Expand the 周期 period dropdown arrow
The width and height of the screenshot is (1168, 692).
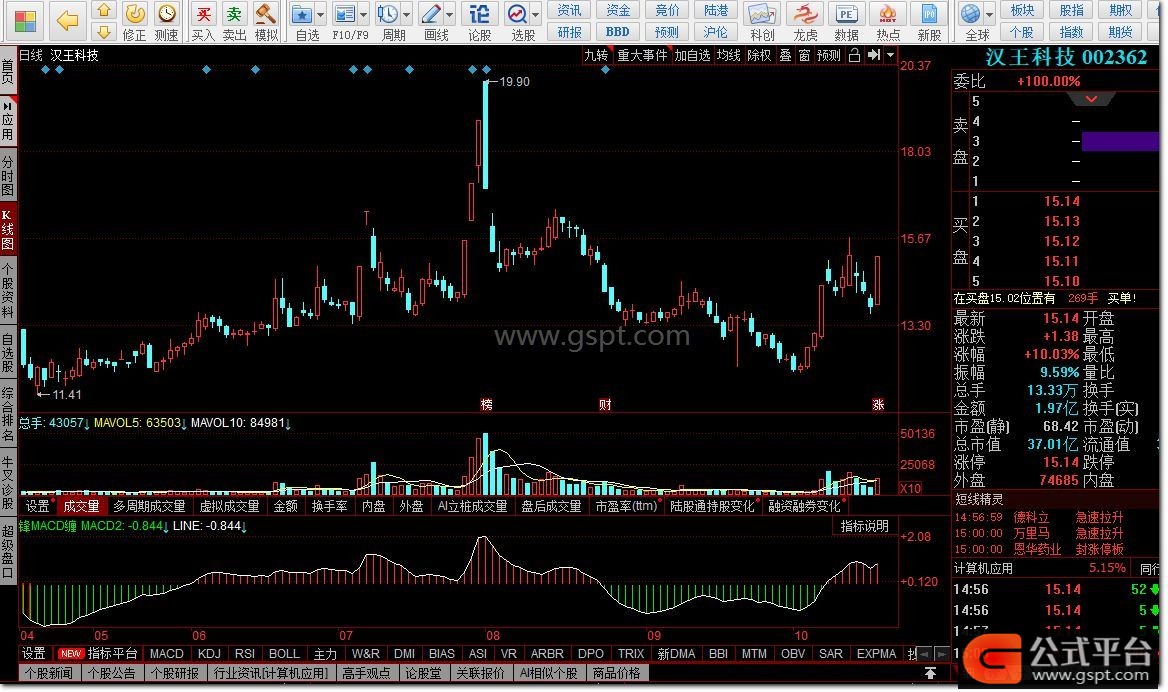point(407,15)
